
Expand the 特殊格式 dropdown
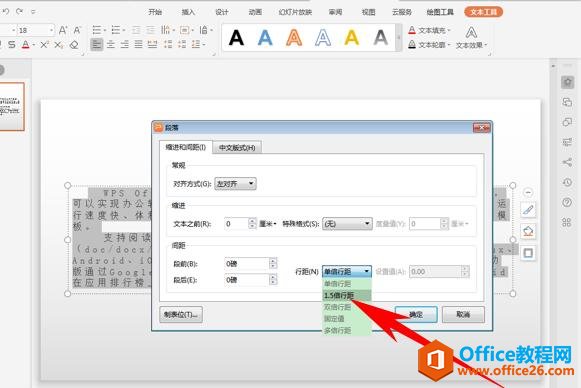pos(347,224)
